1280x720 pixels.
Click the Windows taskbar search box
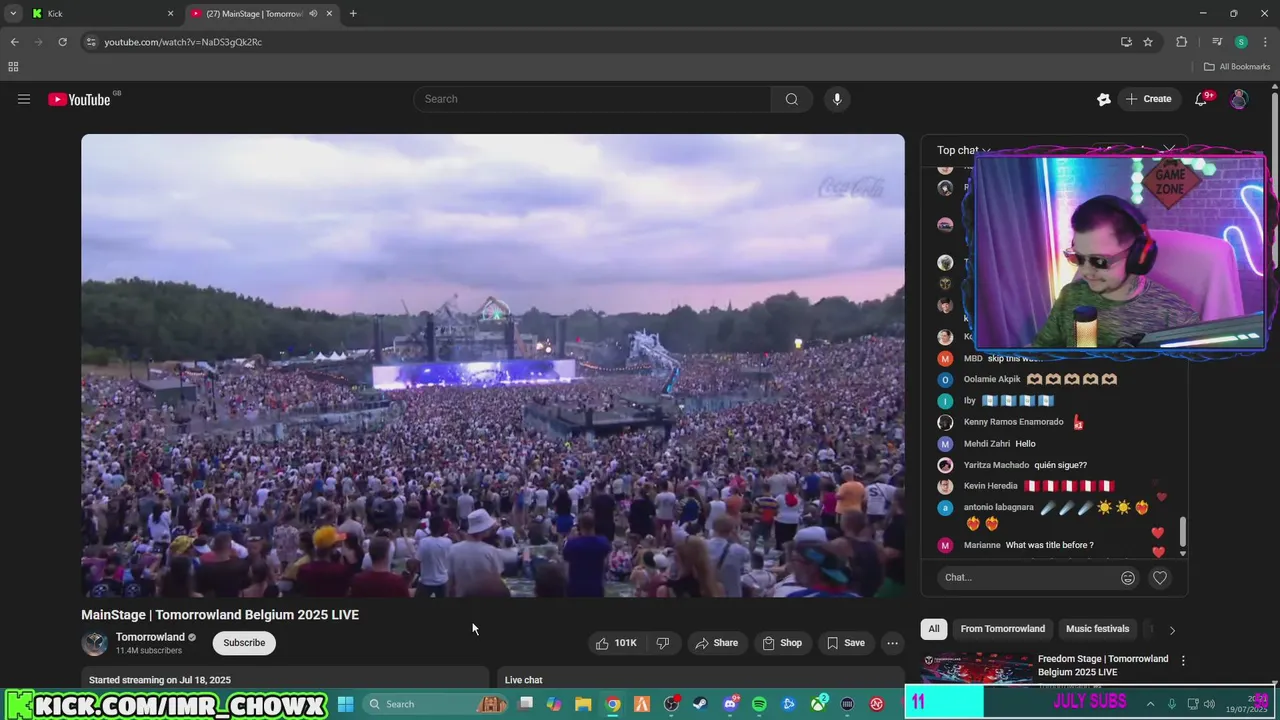[436, 704]
